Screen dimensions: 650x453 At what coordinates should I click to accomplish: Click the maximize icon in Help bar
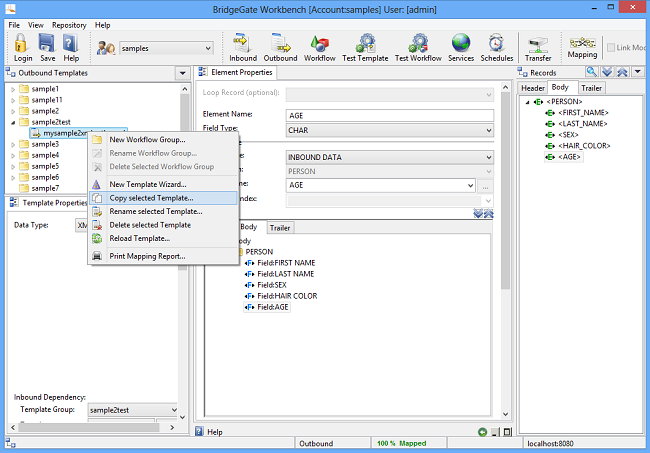pos(507,432)
